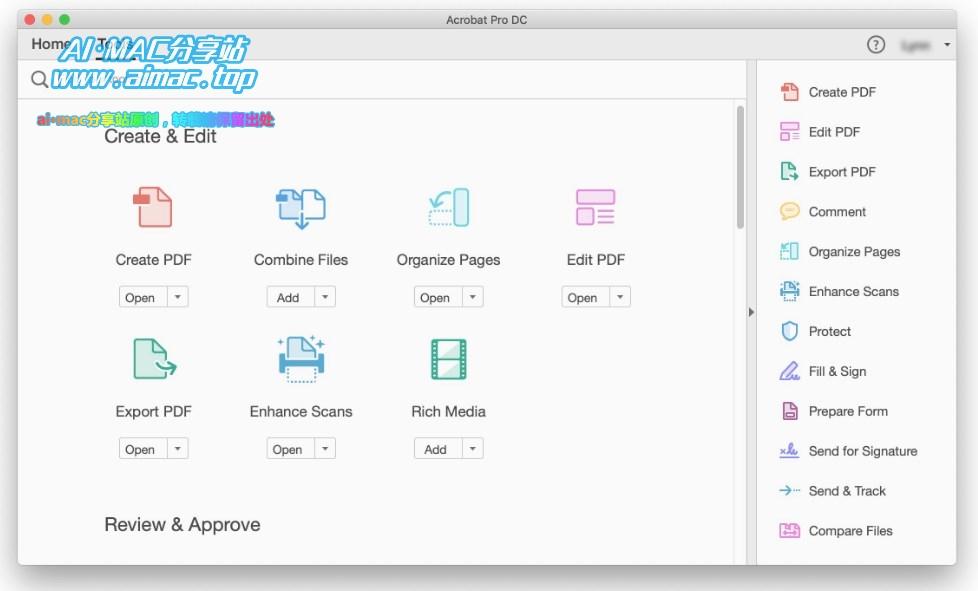Select Create PDF icon in right sidebar
978x591 pixels.
pos(790,92)
